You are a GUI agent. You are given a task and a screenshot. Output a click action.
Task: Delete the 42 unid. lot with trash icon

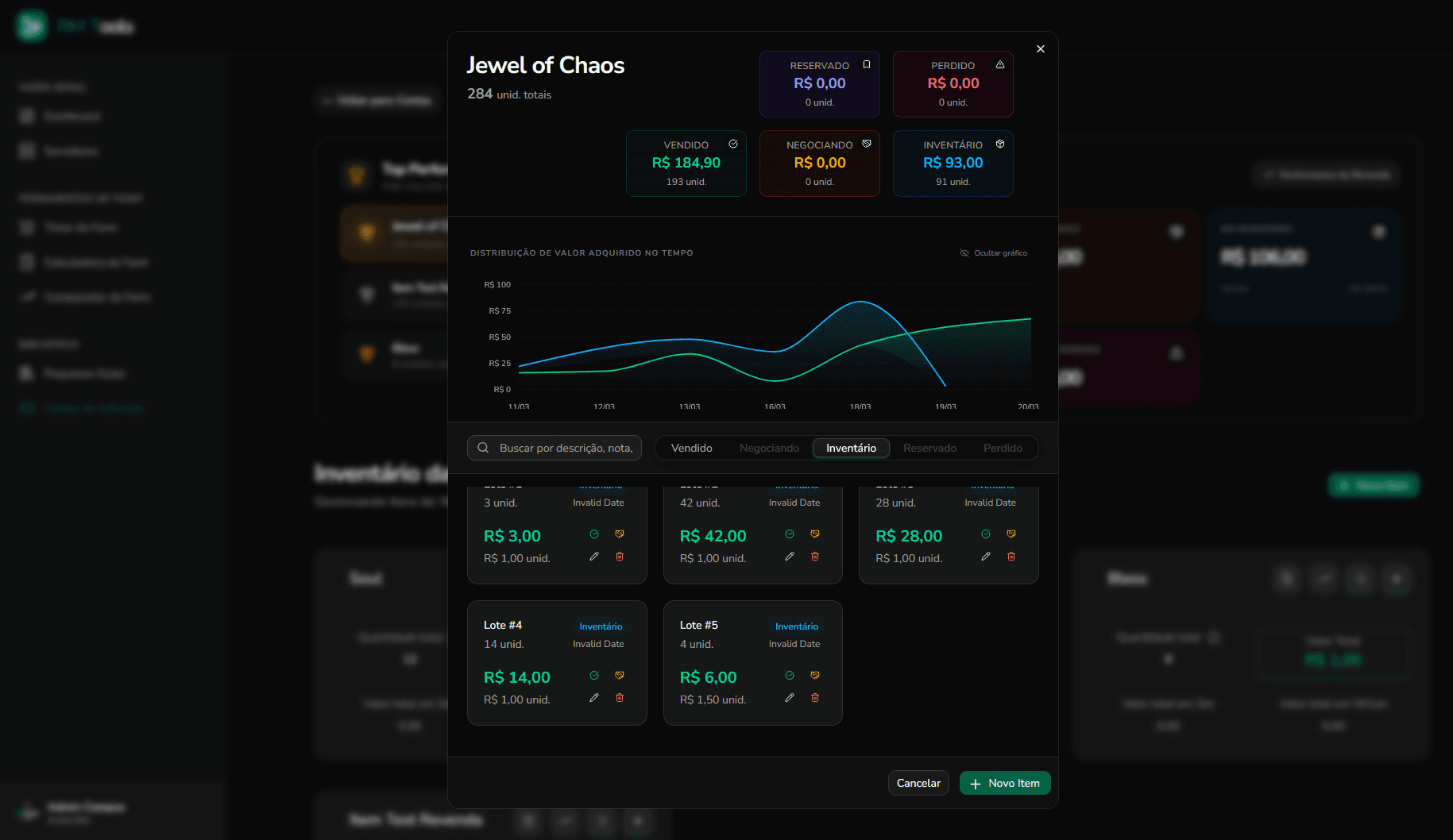pyautogui.click(x=814, y=557)
